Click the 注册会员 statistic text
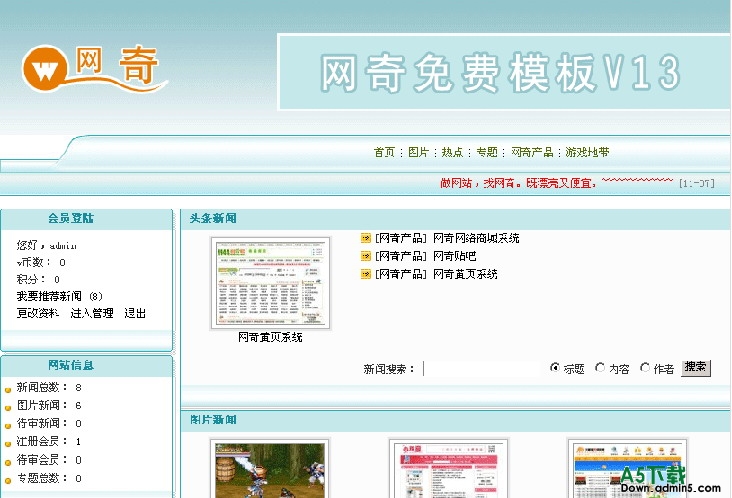Screen dimensions: 732x498 pos(49,441)
